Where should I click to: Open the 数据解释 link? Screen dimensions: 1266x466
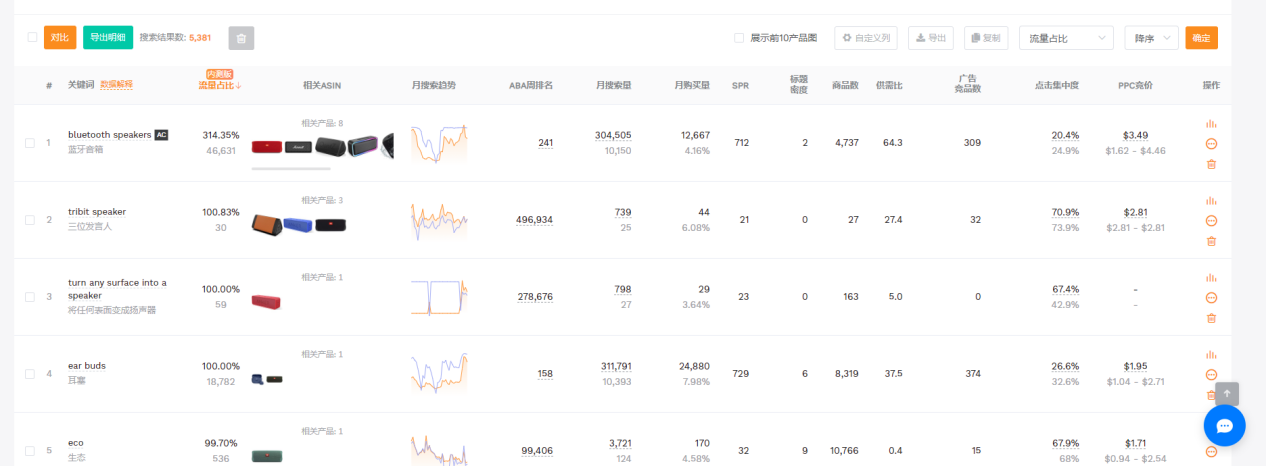pos(116,85)
